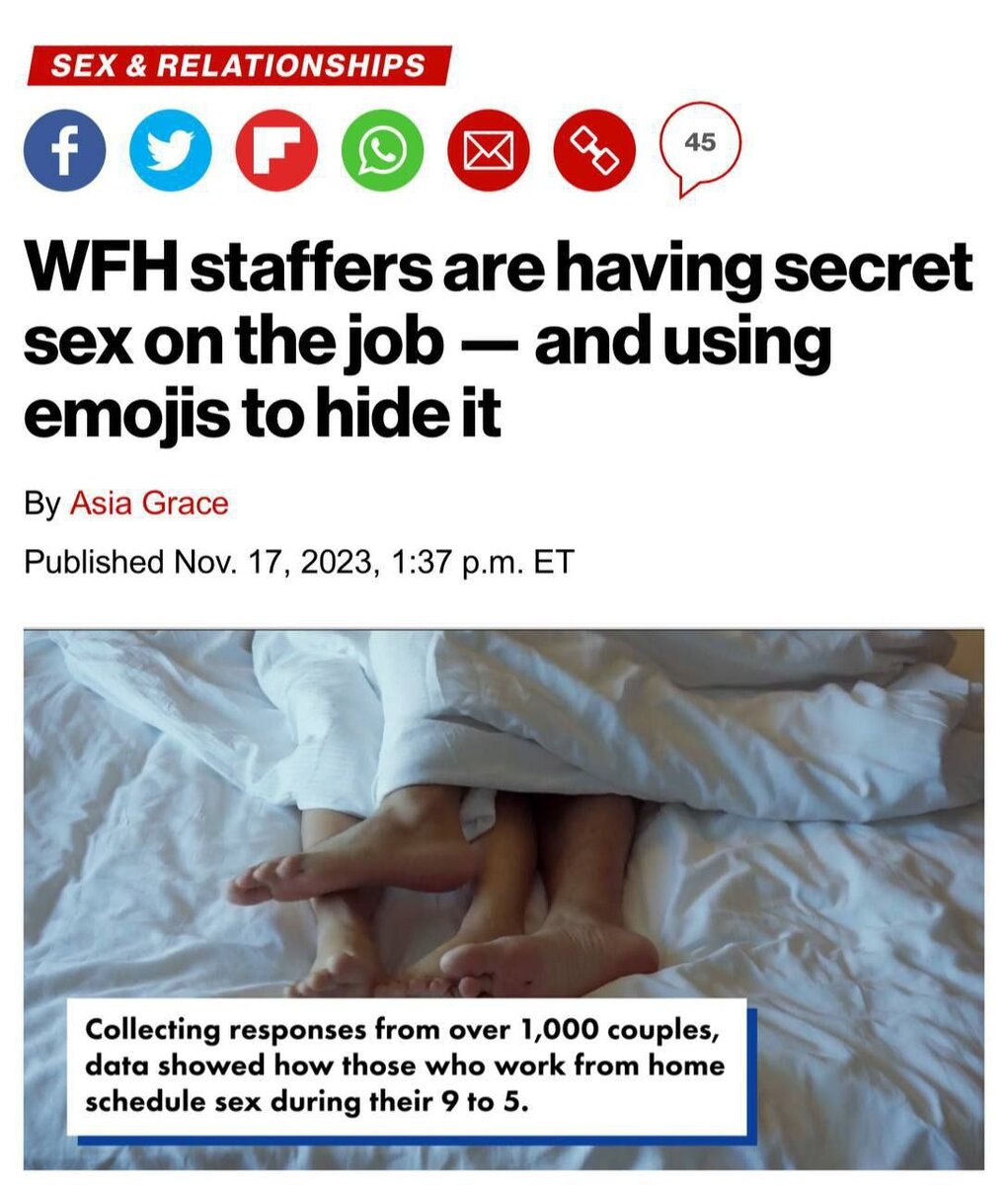Share the article via Twitter bird icon
This screenshot has width=1008, height=1185.
pyautogui.click(x=171, y=151)
